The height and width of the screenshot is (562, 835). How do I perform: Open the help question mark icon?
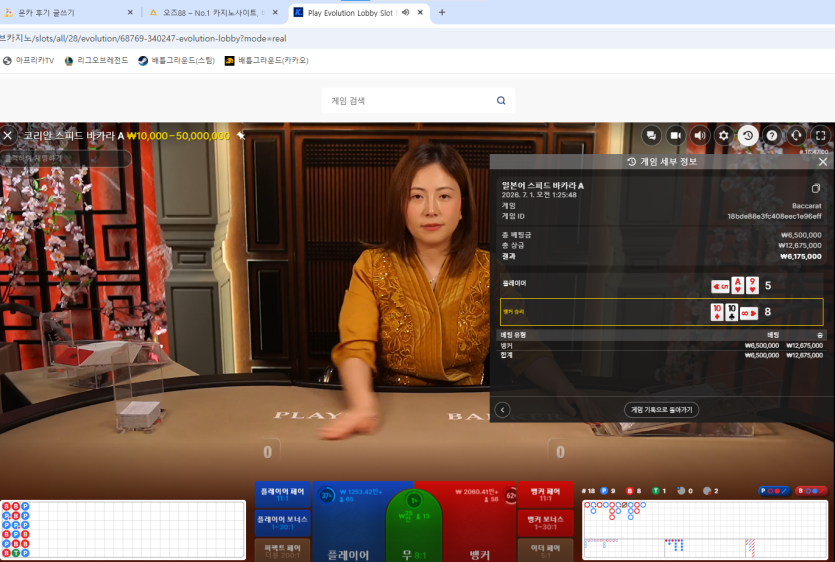tap(772, 136)
